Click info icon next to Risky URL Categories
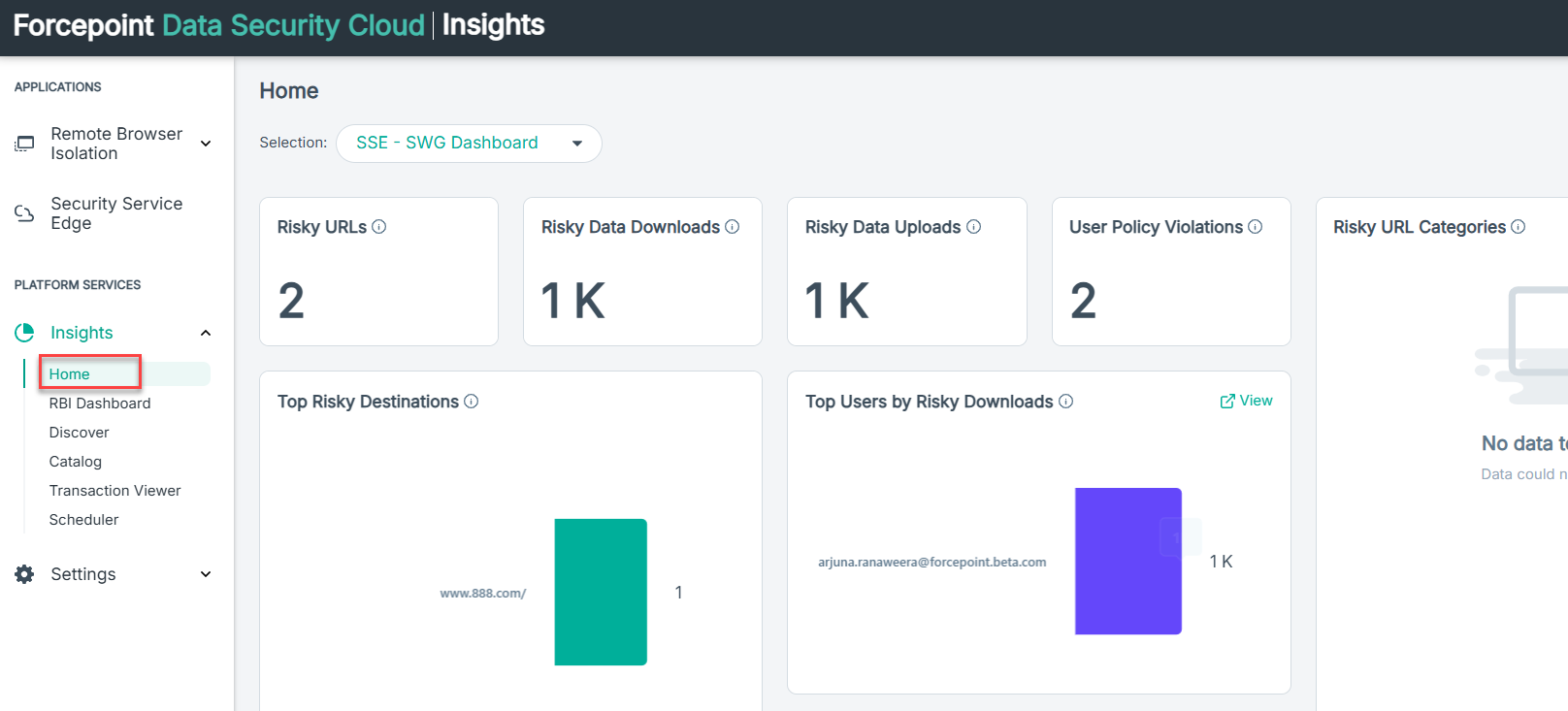This screenshot has height=711, width=1568. [x=1519, y=227]
